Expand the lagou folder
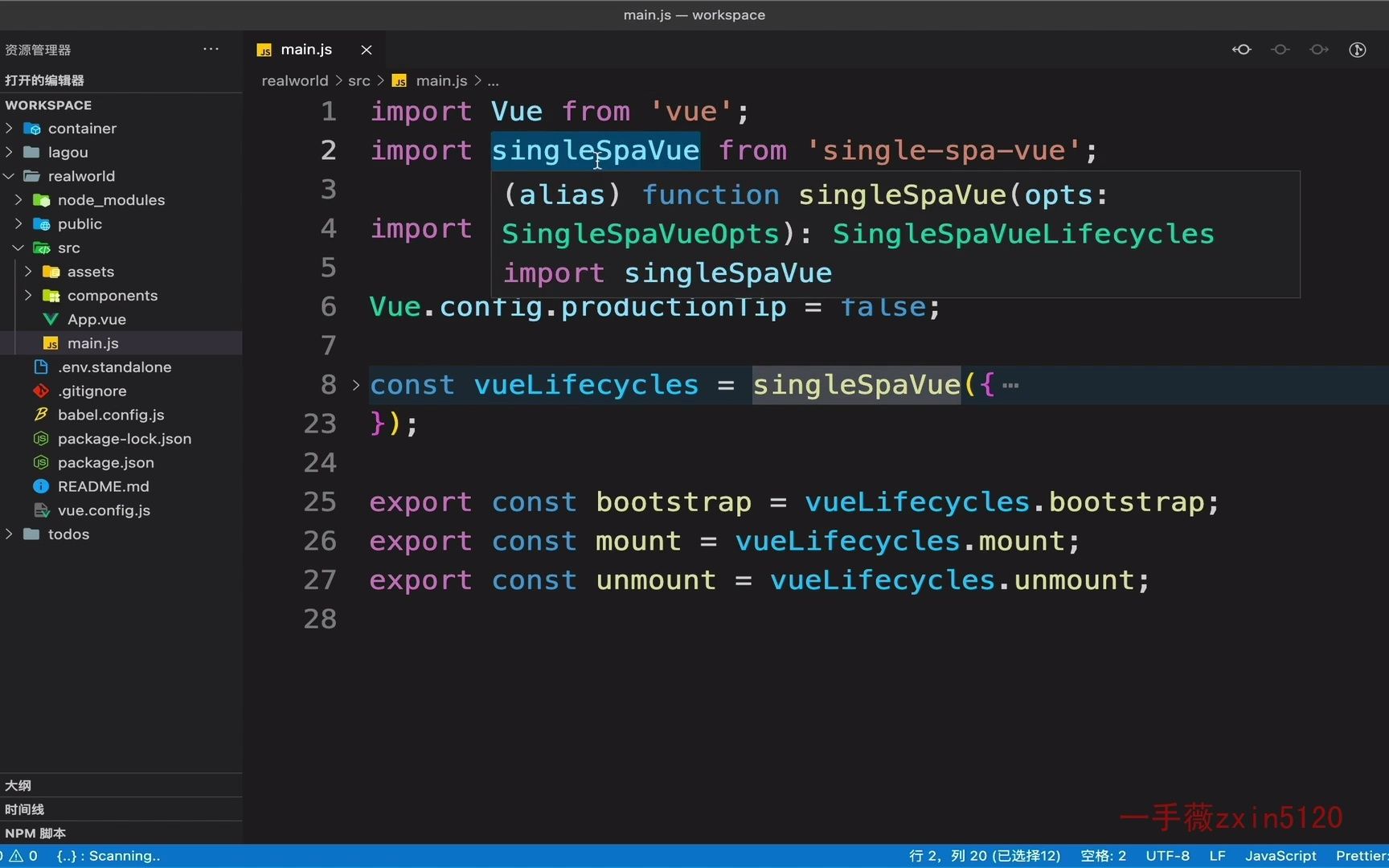The image size is (1389, 868). tap(10, 152)
